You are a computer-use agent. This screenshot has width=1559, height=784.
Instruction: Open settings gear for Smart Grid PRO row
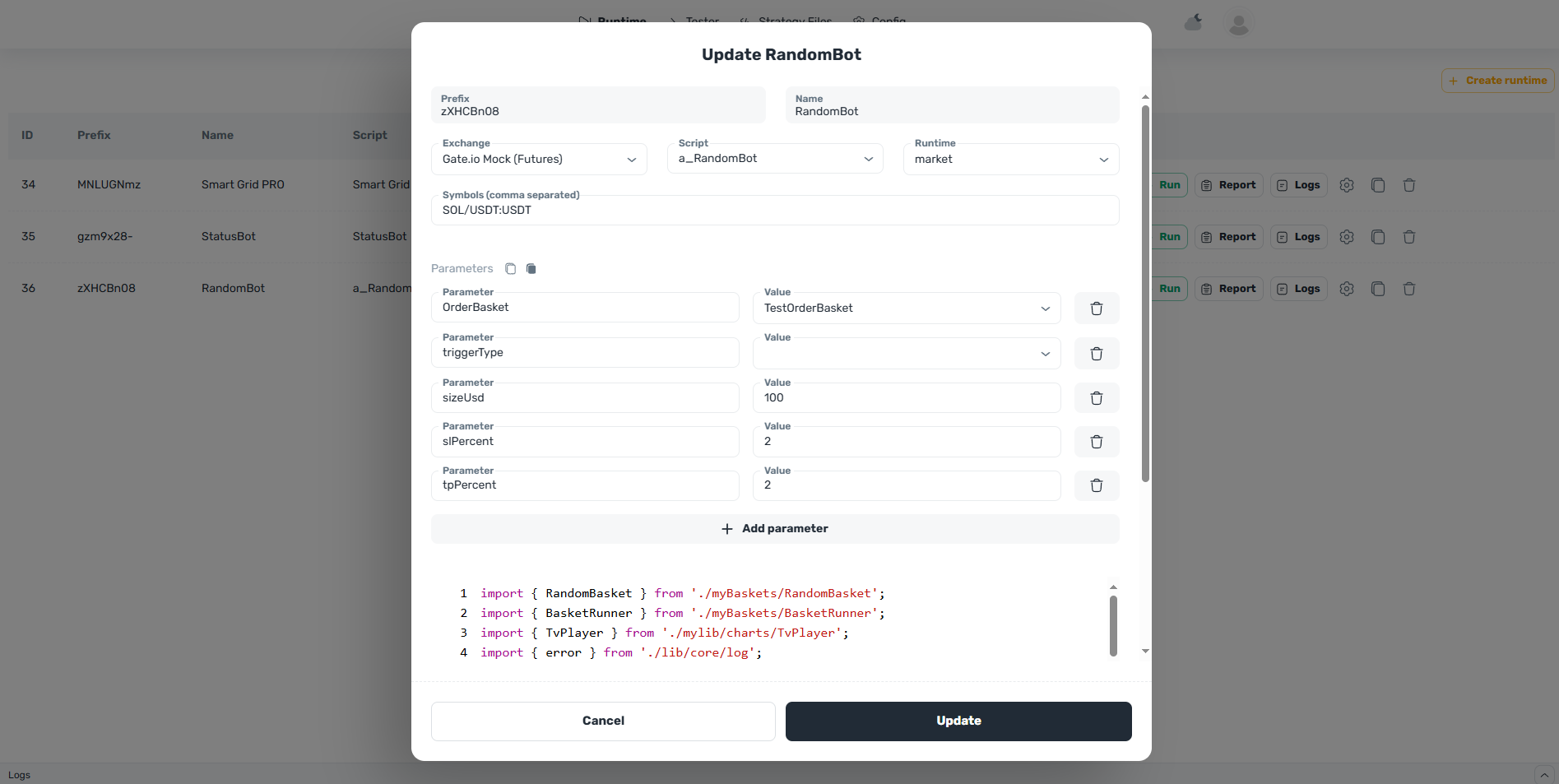pos(1346,185)
